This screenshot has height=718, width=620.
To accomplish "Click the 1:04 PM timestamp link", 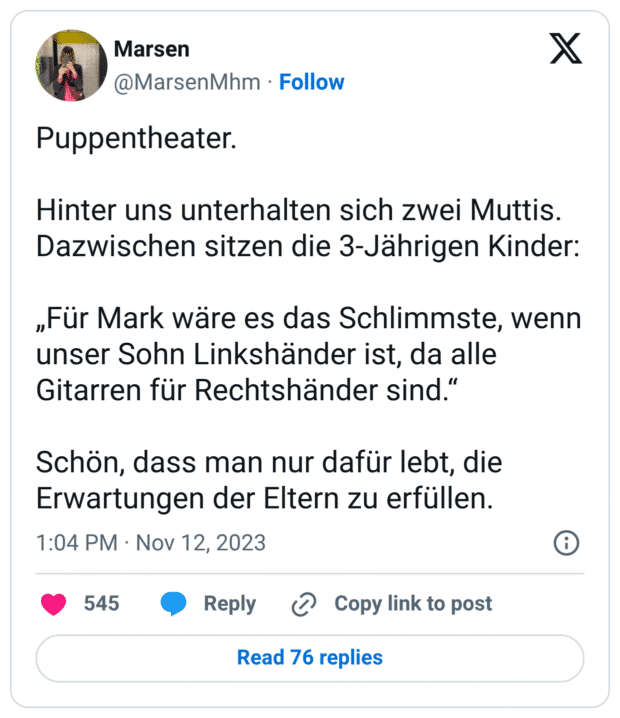I will point(78,543).
